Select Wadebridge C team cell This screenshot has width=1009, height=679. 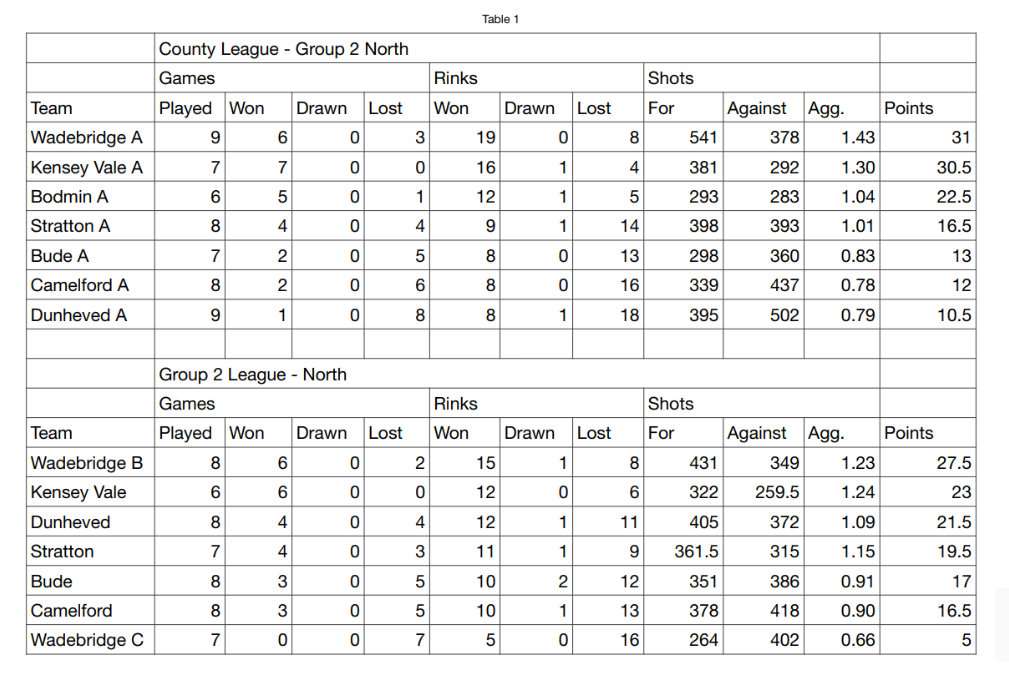pos(90,640)
